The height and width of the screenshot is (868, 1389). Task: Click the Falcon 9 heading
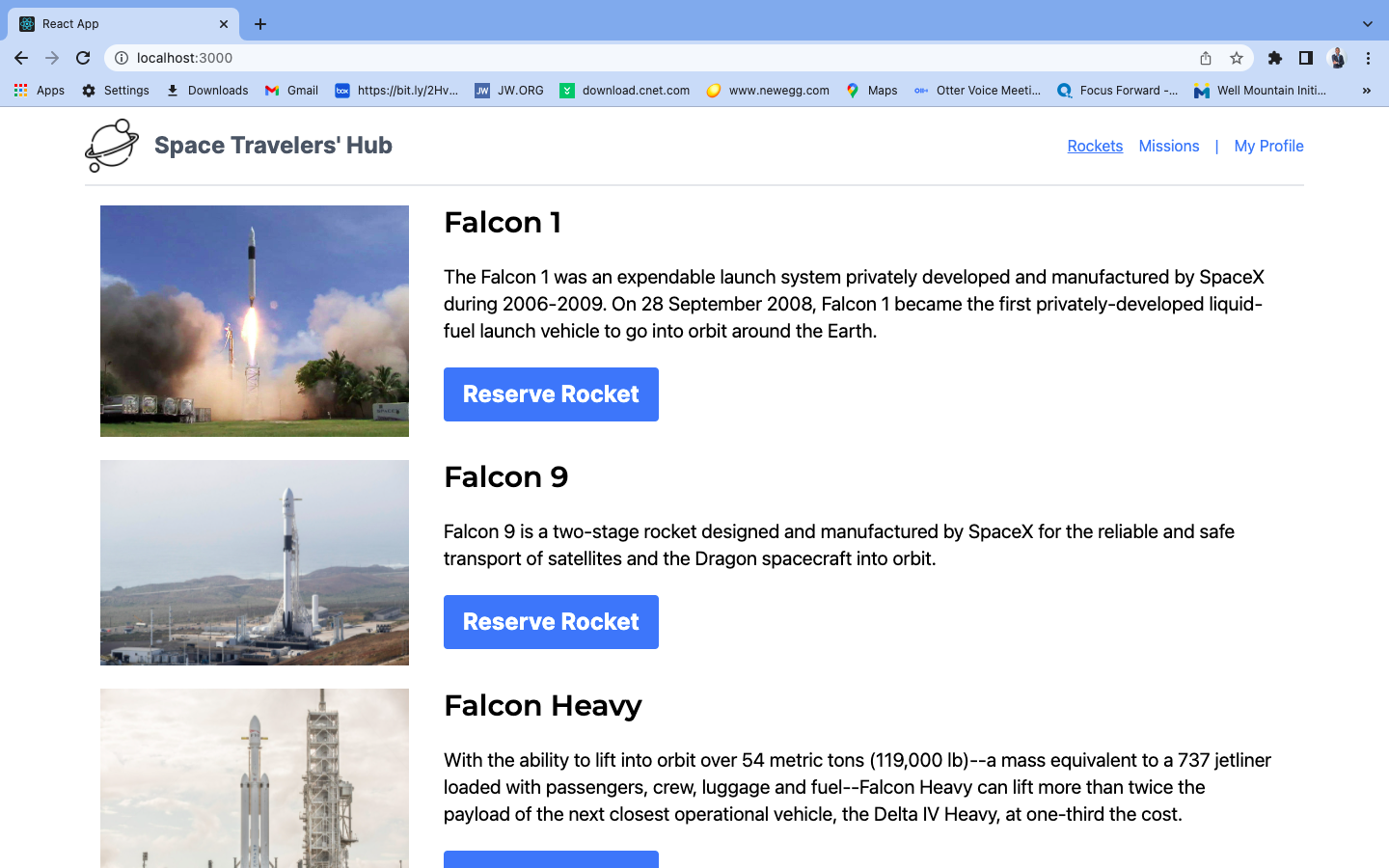pos(506,477)
